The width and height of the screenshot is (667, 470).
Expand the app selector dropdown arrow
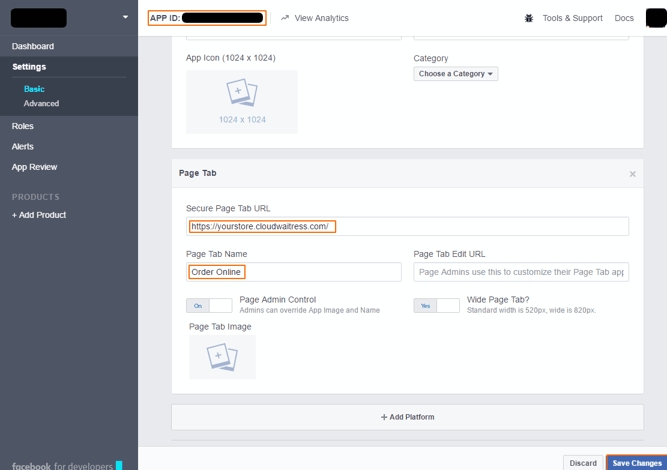125,17
